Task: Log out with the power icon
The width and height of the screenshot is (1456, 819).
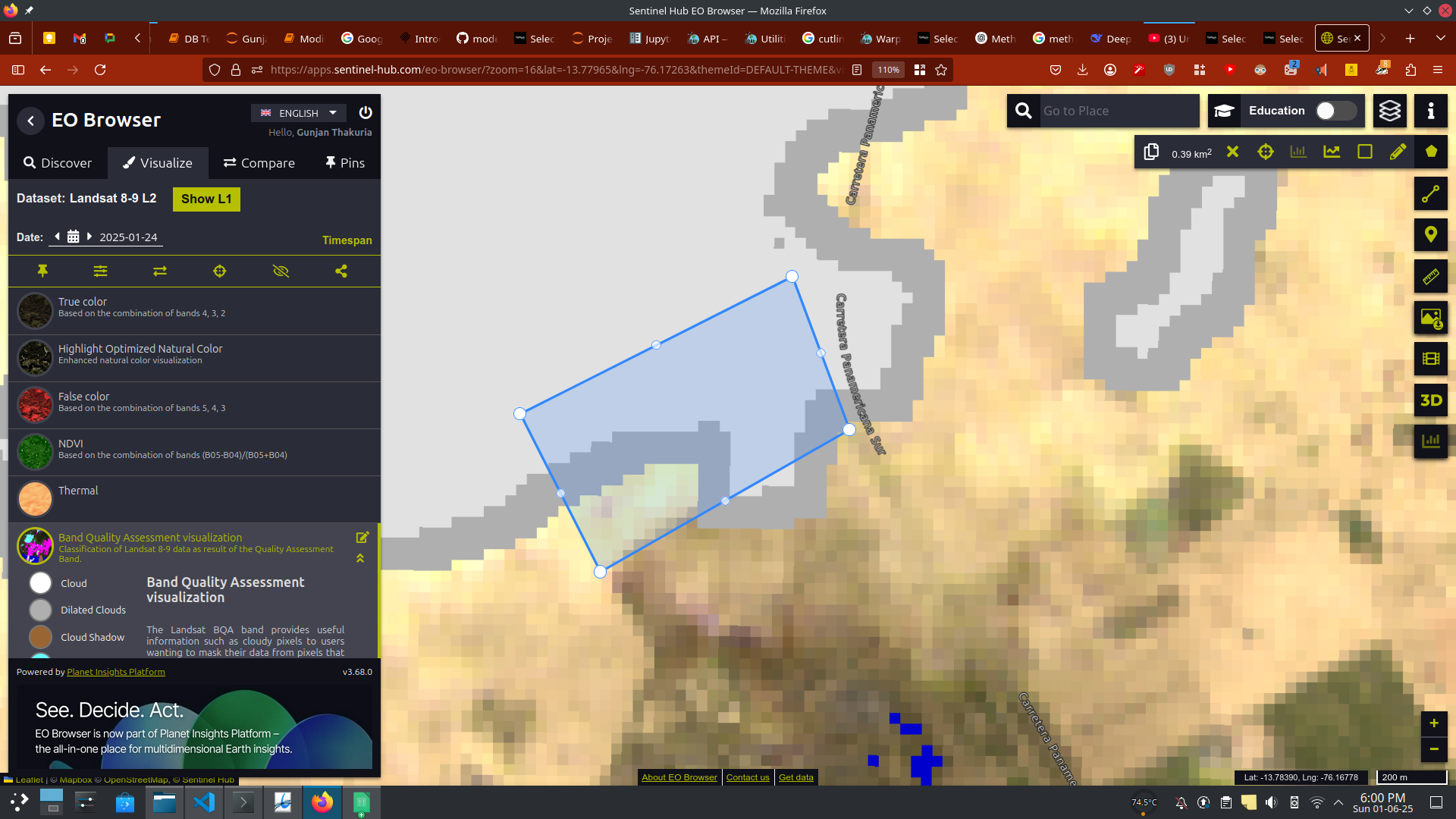Action: 366,112
